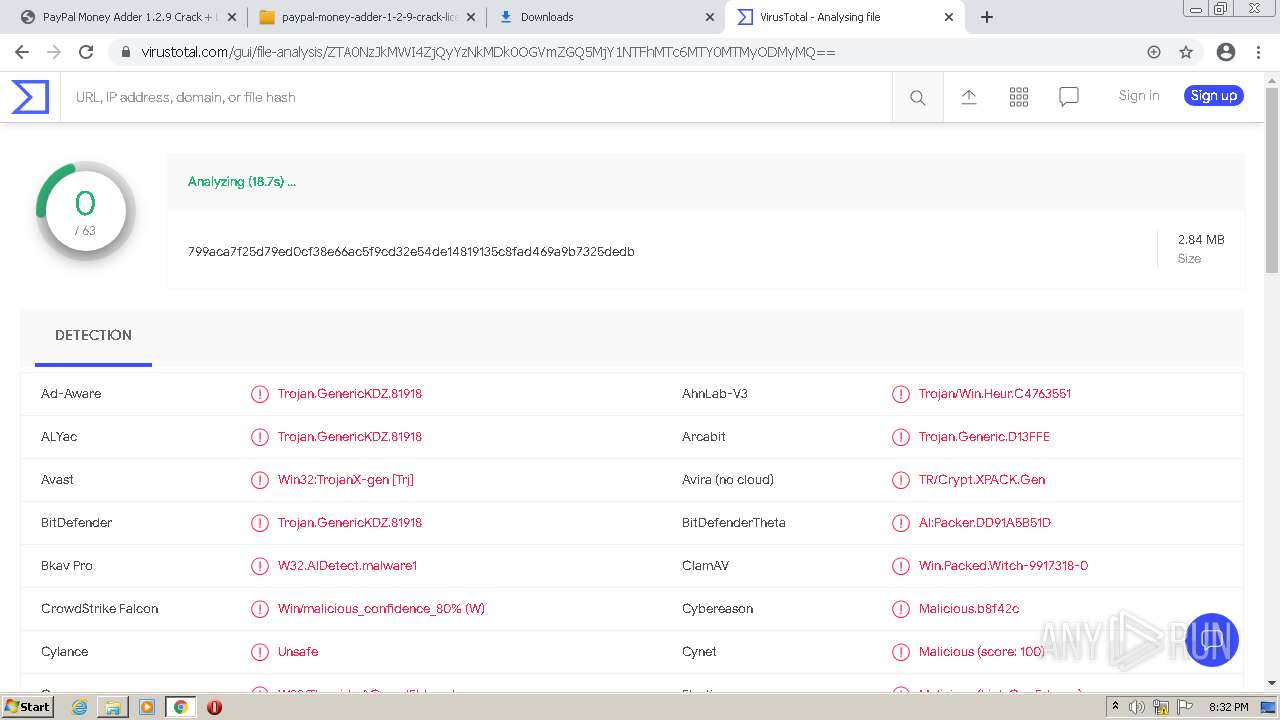Click Cybereason result Malicious.b8f42c

pos(969,609)
